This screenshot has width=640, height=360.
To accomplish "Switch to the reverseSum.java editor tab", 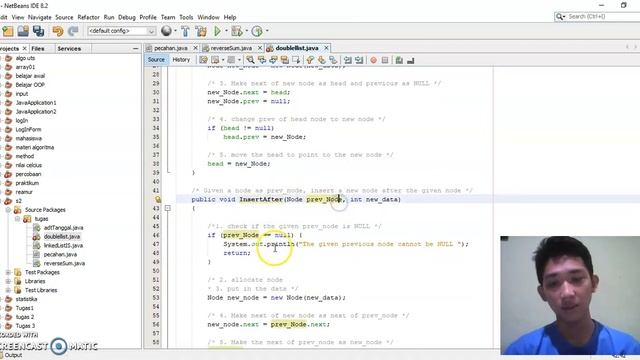I will (231, 48).
